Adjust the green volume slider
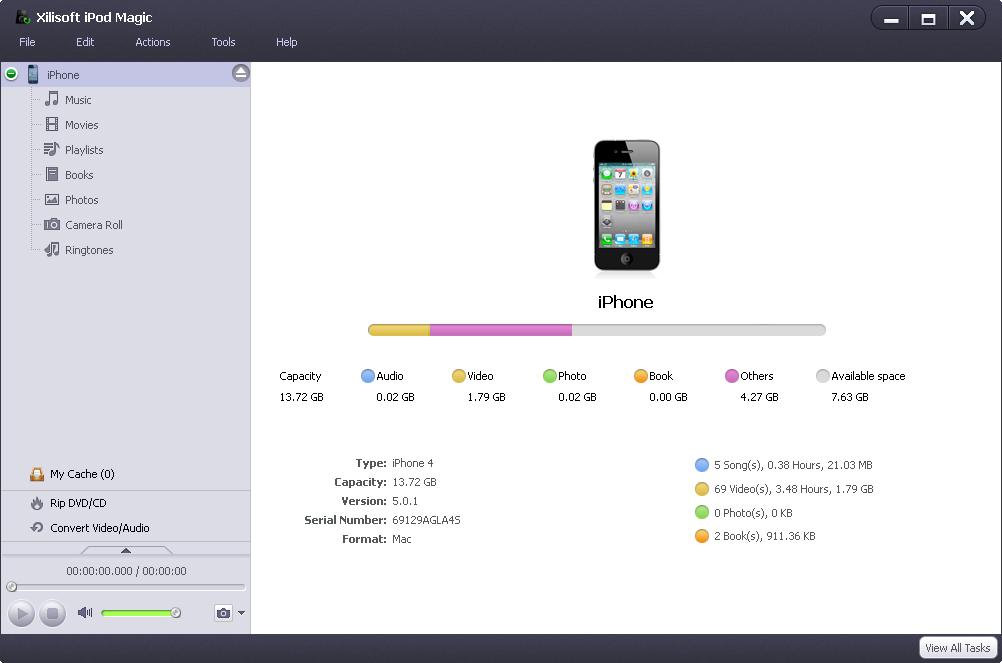 tap(141, 613)
